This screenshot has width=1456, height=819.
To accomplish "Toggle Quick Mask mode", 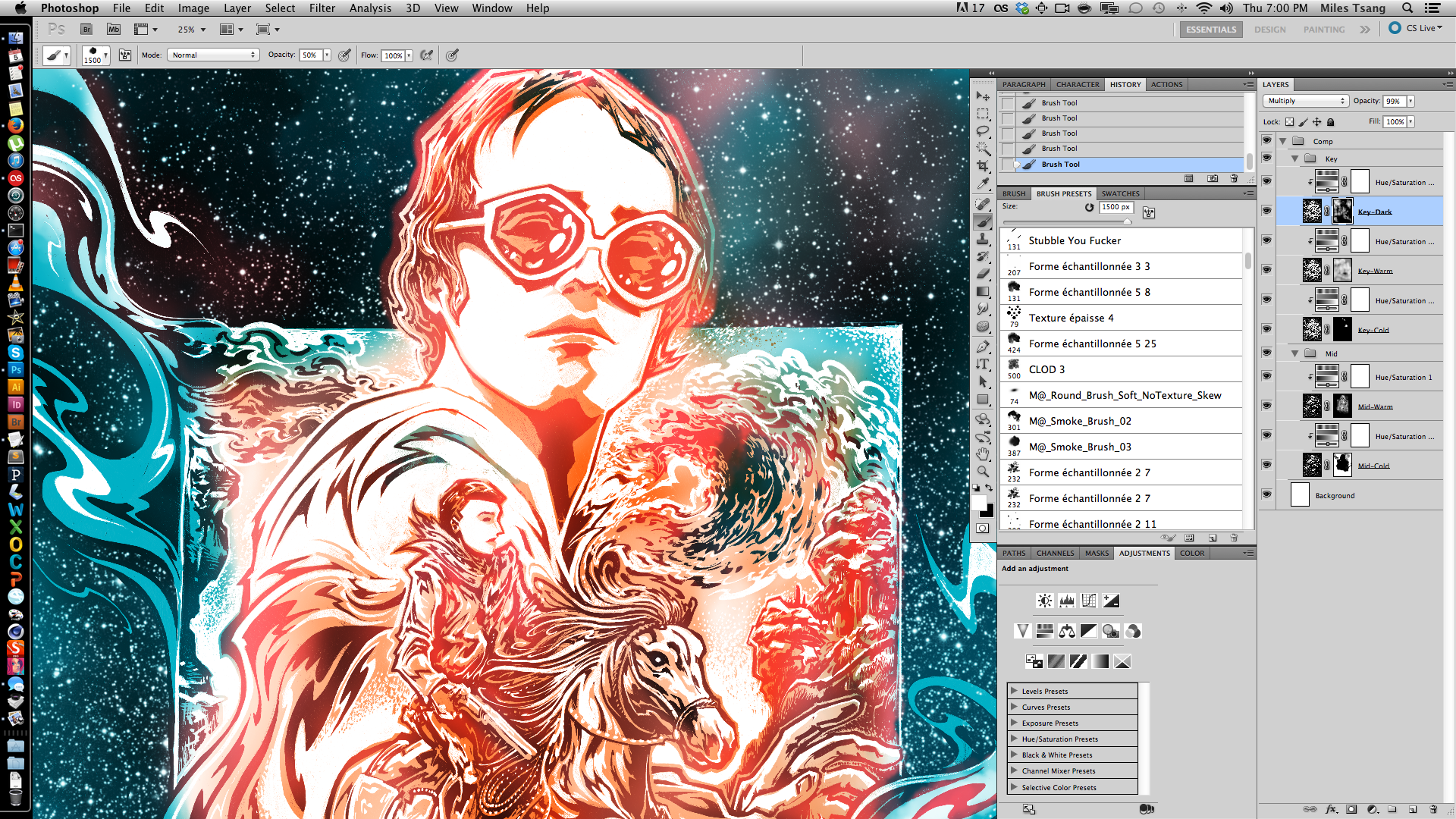I will click(x=983, y=529).
